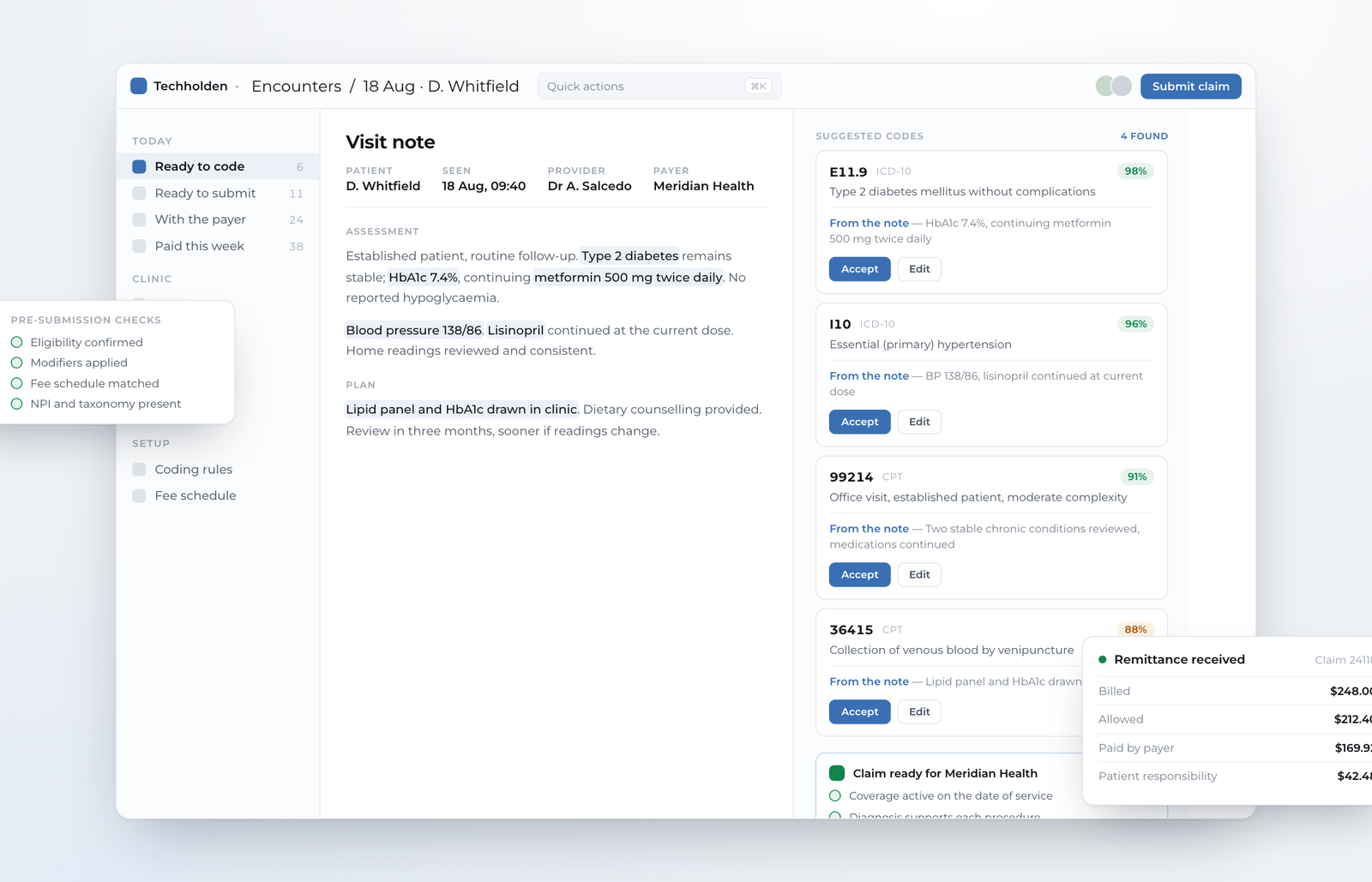Edit the E11.9 code suggestion
This screenshot has height=882, width=1372.
pyautogui.click(x=919, y=268)
